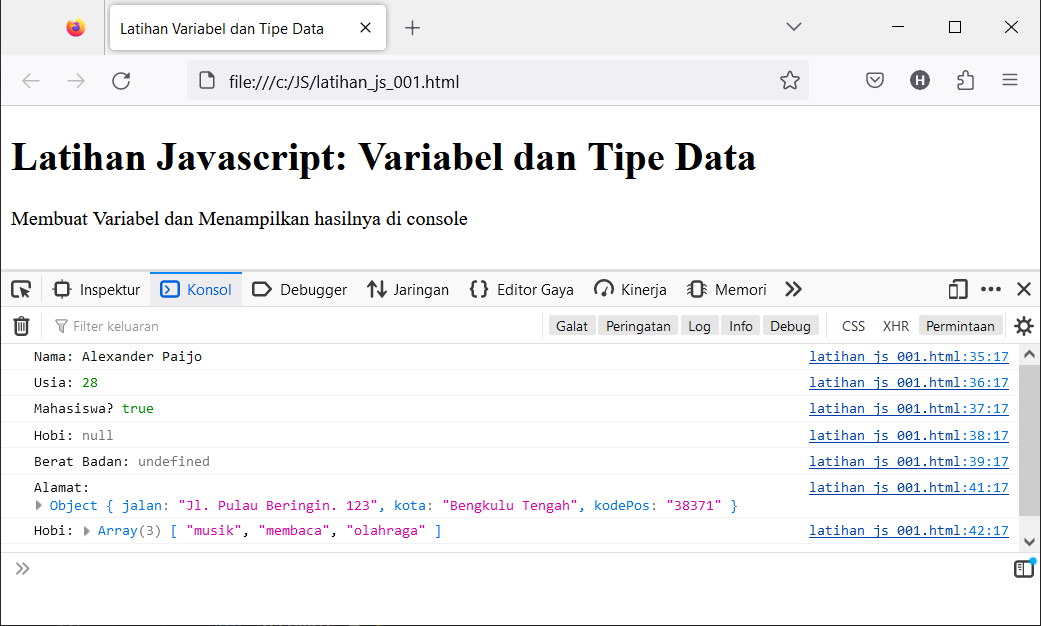Select the logged value undefined
The height and width of the screenshot is (626, 1041).
pyautogui.click(x=173, y=461)
